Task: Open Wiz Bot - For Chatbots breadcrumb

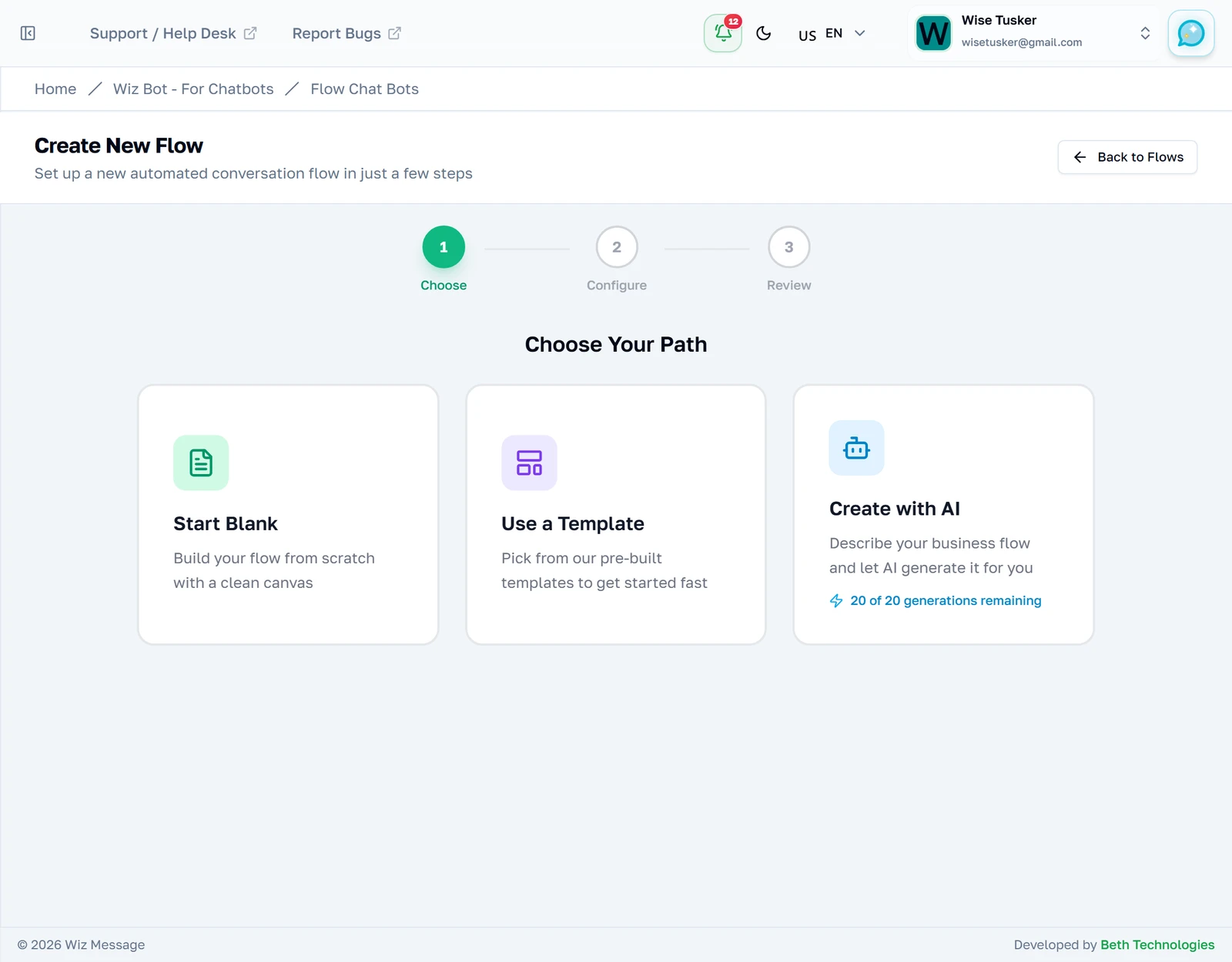Action: (x=193, y=89)
